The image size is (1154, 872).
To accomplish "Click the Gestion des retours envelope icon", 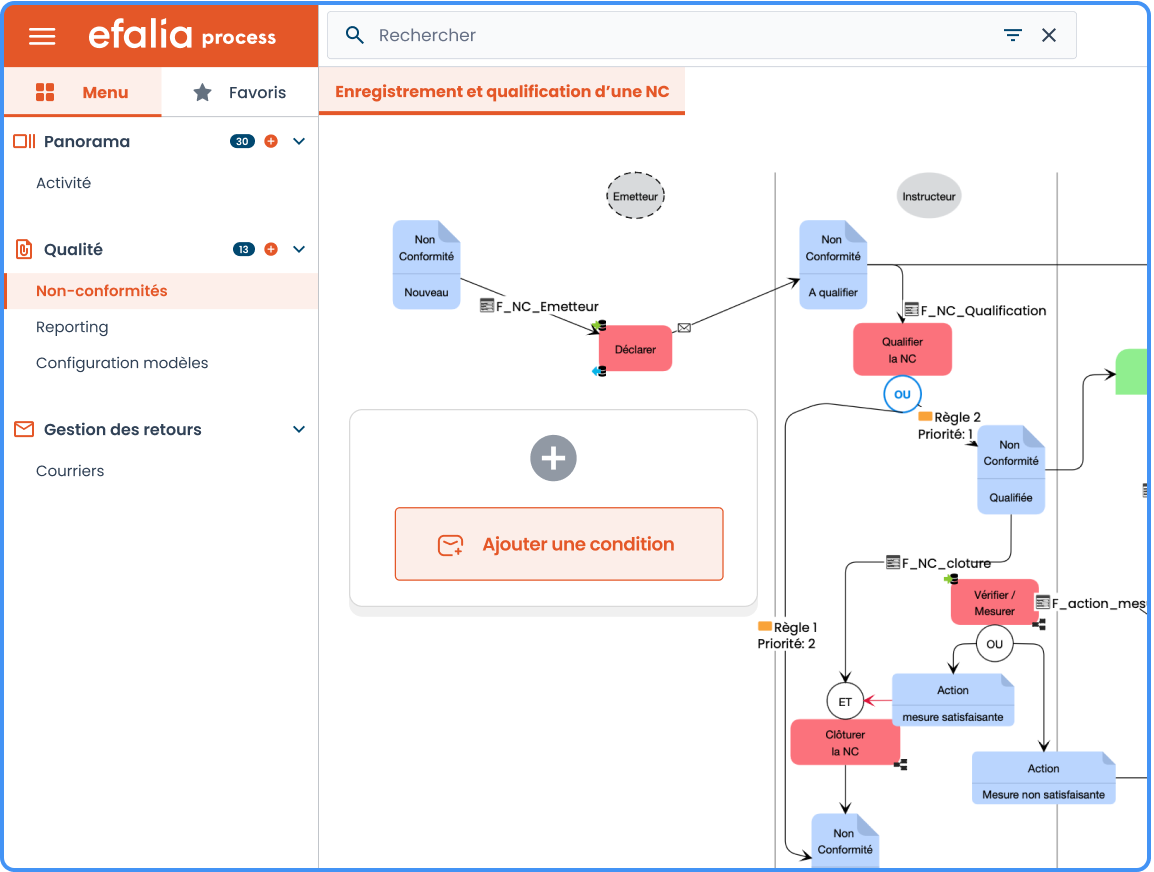I will pyautogui.click(x=24, y=429).
